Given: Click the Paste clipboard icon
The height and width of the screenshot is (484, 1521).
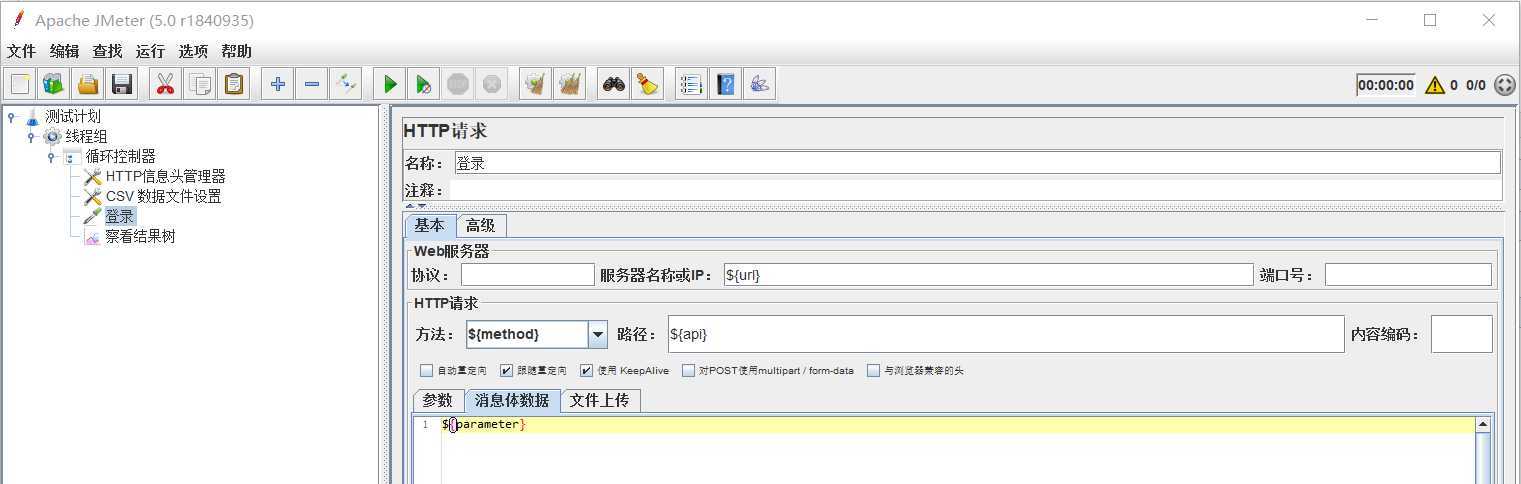Looking at the screenshot, I should click(x=234, y=85).
